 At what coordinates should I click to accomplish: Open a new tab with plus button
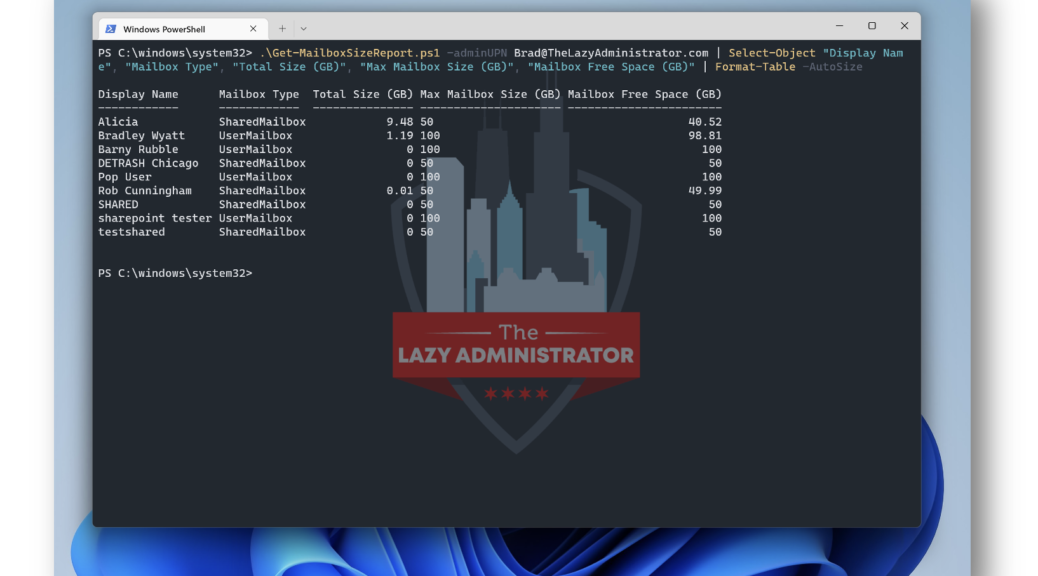pos(282,28)
